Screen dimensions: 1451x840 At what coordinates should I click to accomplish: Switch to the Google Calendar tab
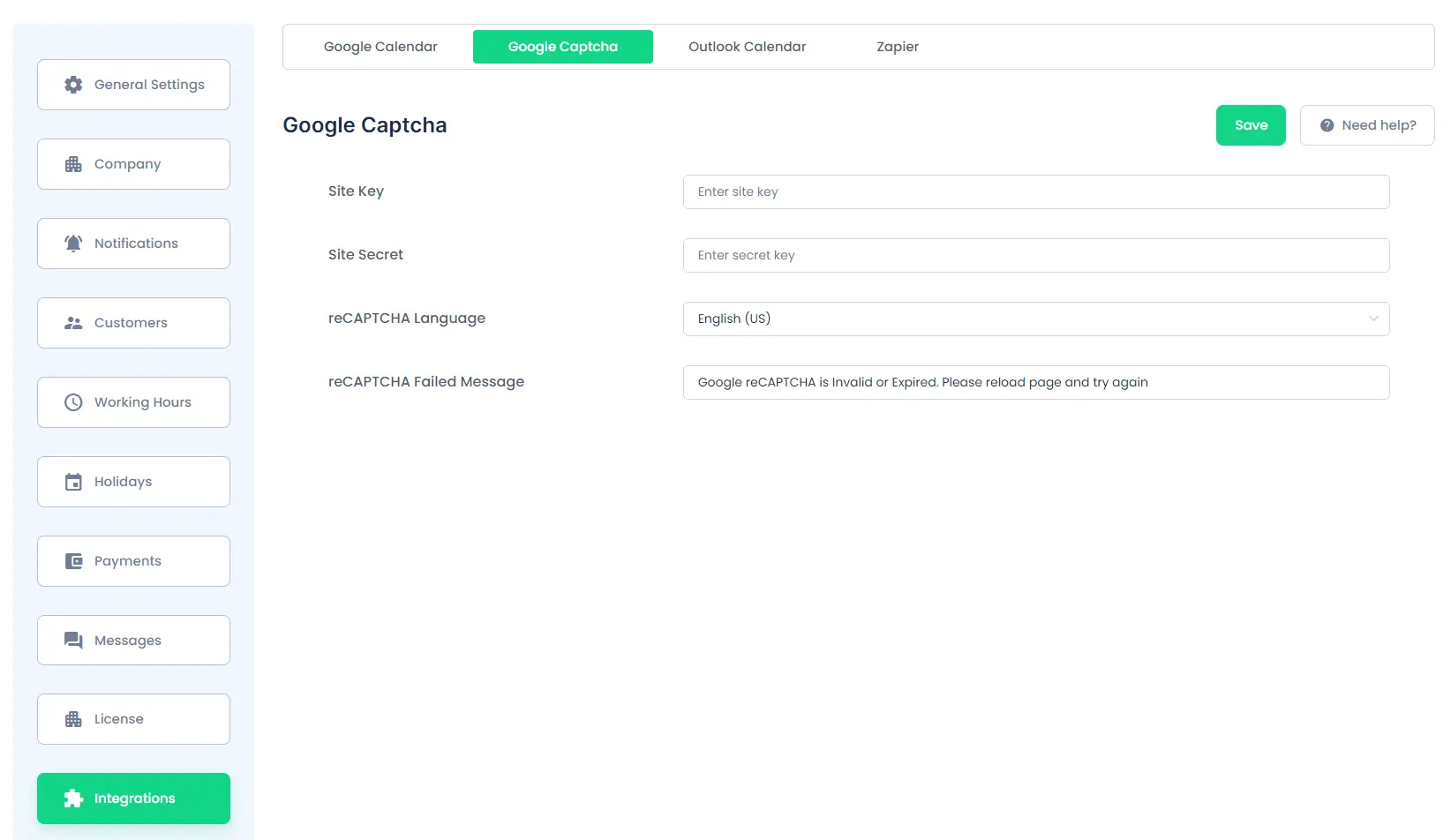click(x=380, y=47)
